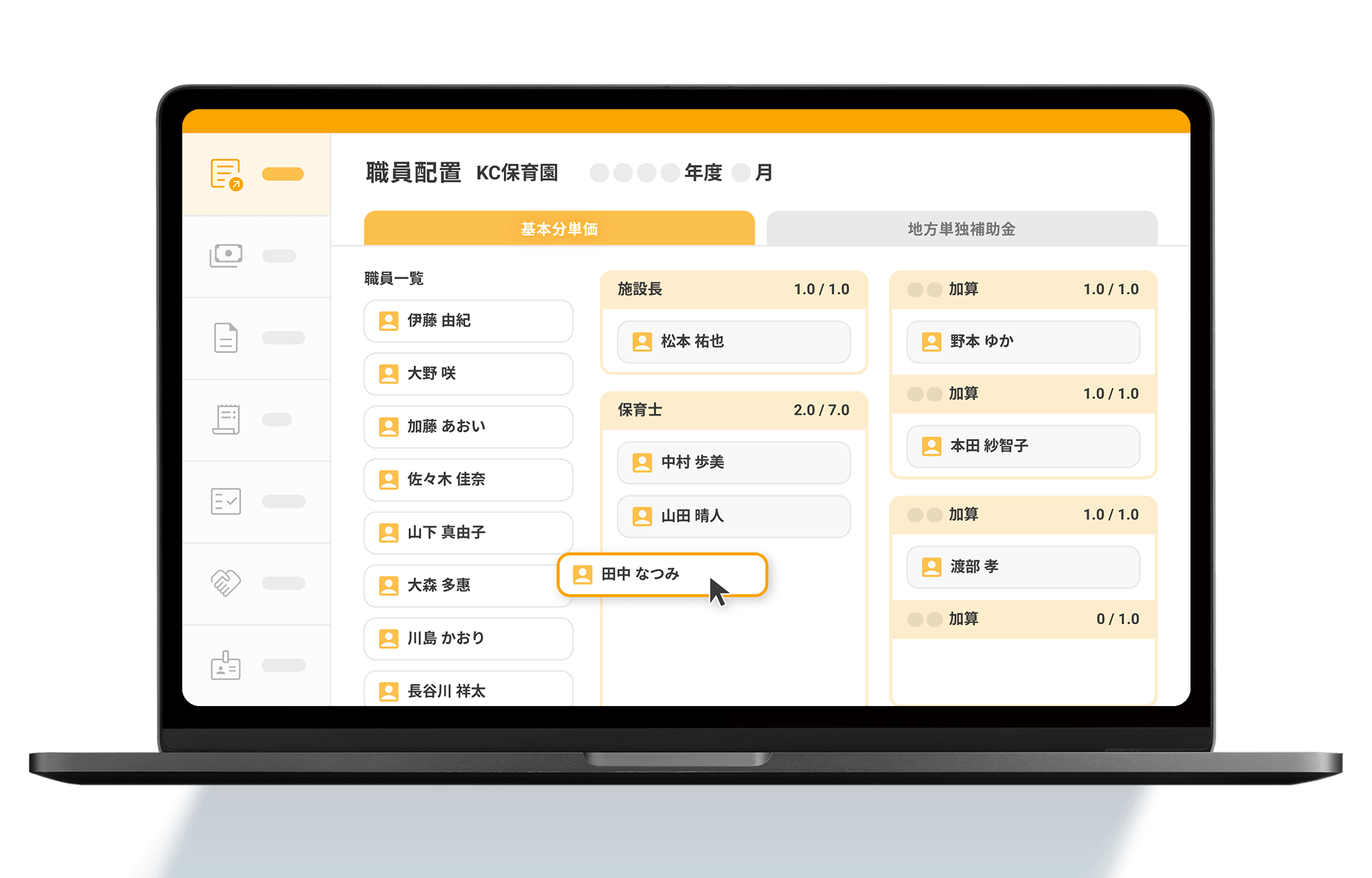Screen dimensions: 1372x878
Task: Click the 山田 晴人 card
Action: (x=733, y=516)
